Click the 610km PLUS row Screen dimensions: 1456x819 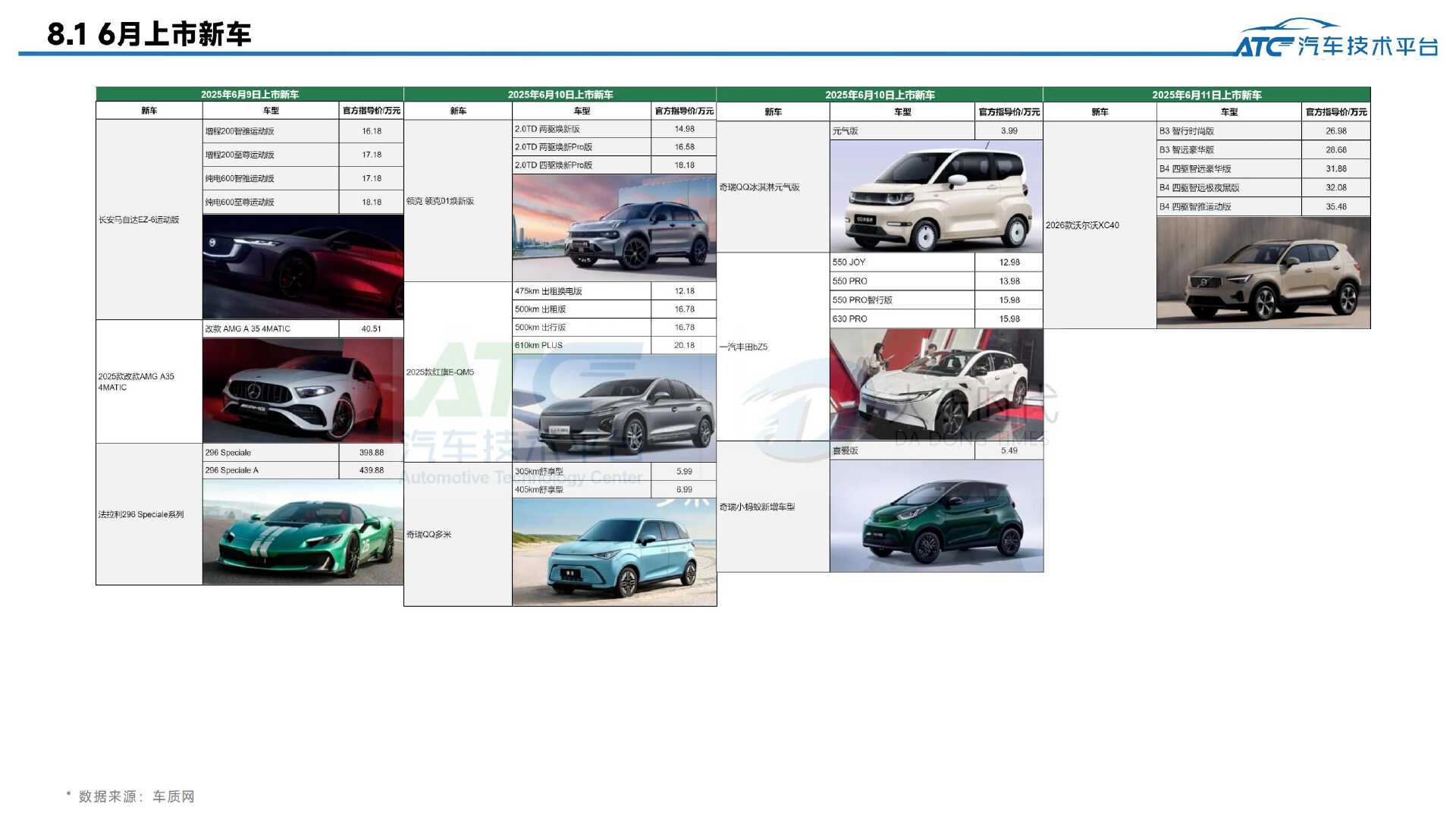pos(614,345)
